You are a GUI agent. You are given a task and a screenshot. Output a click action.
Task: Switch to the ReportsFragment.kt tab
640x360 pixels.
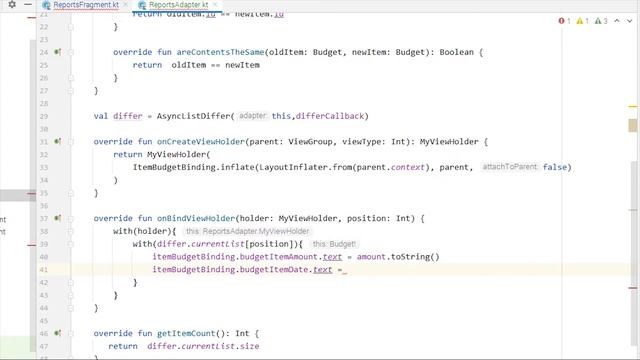tap(86, 5)
